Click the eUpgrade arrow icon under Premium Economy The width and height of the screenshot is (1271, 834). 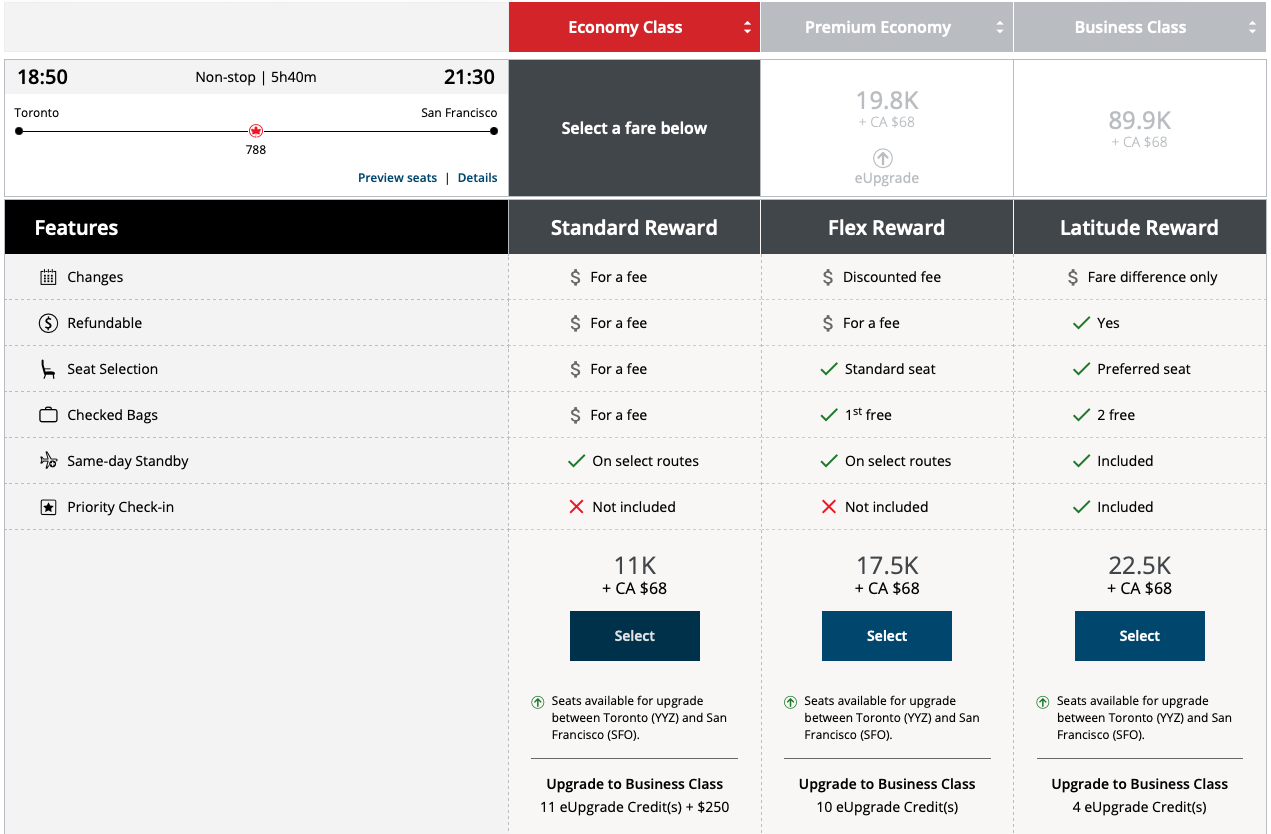point(883,158)
